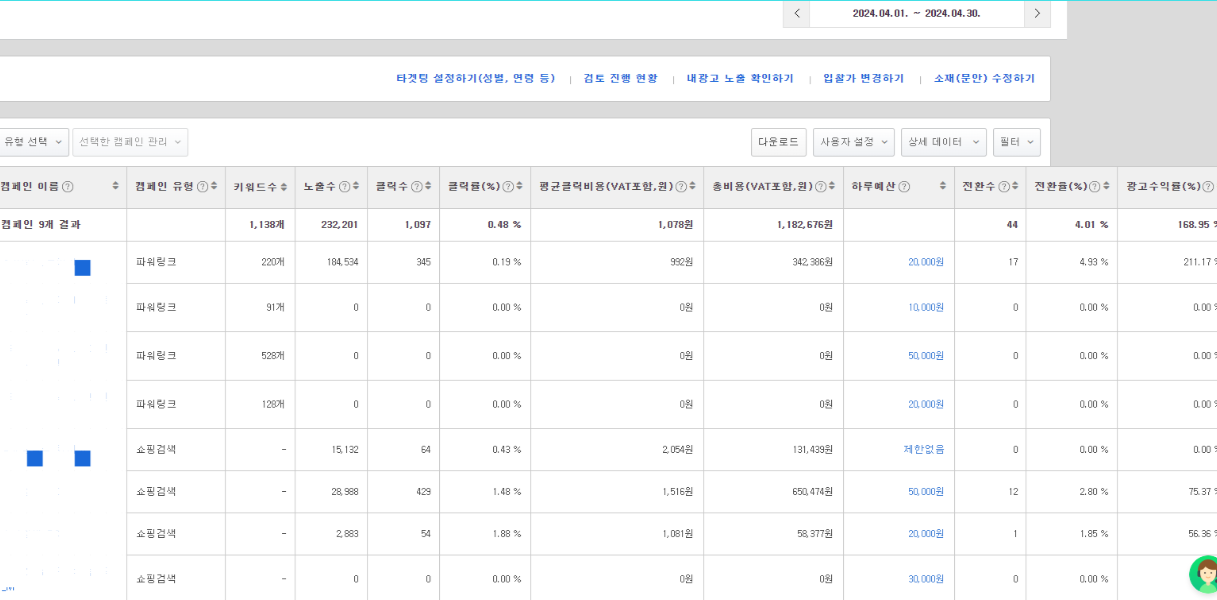
Task: Select the average click cost 1,516원
Action: tap(678, 491)
